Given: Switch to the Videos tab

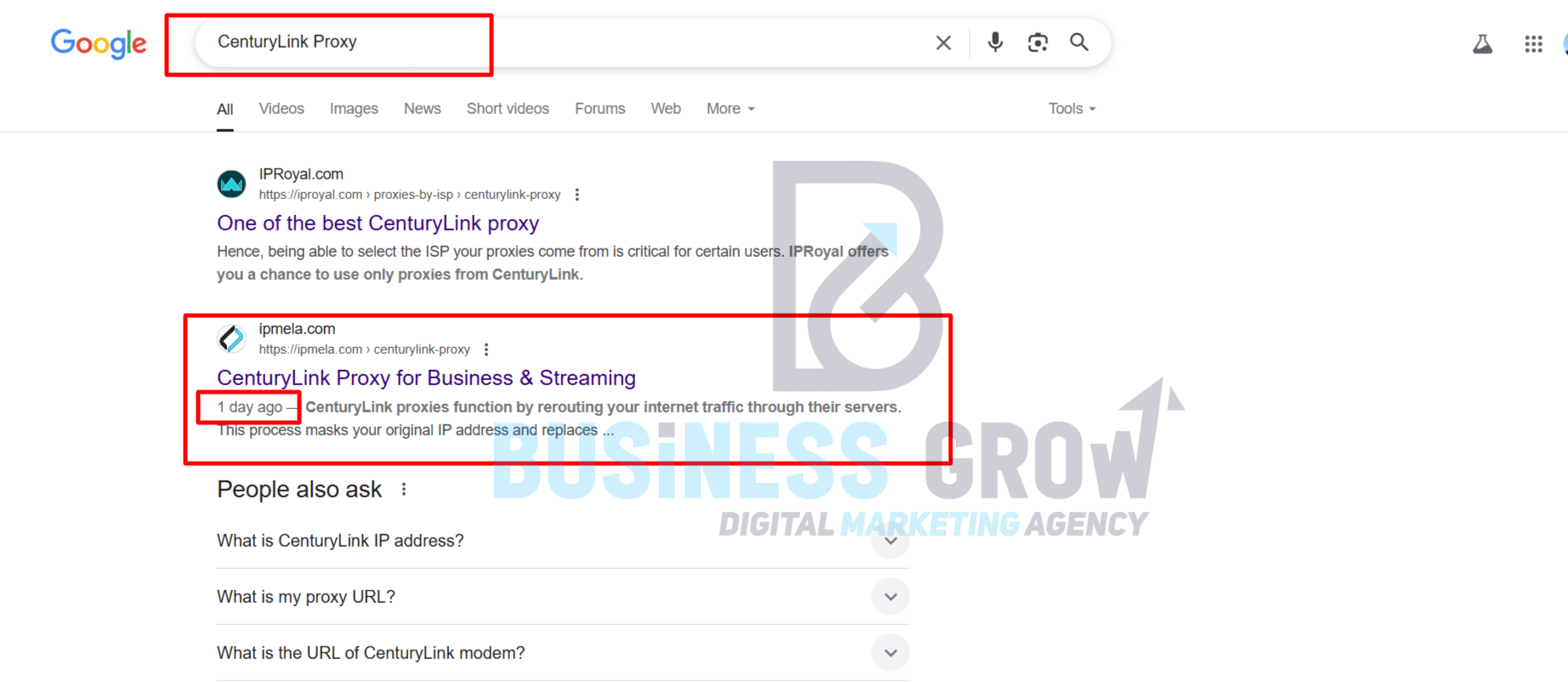Looking at the screenshot, I should click(281, 109).
